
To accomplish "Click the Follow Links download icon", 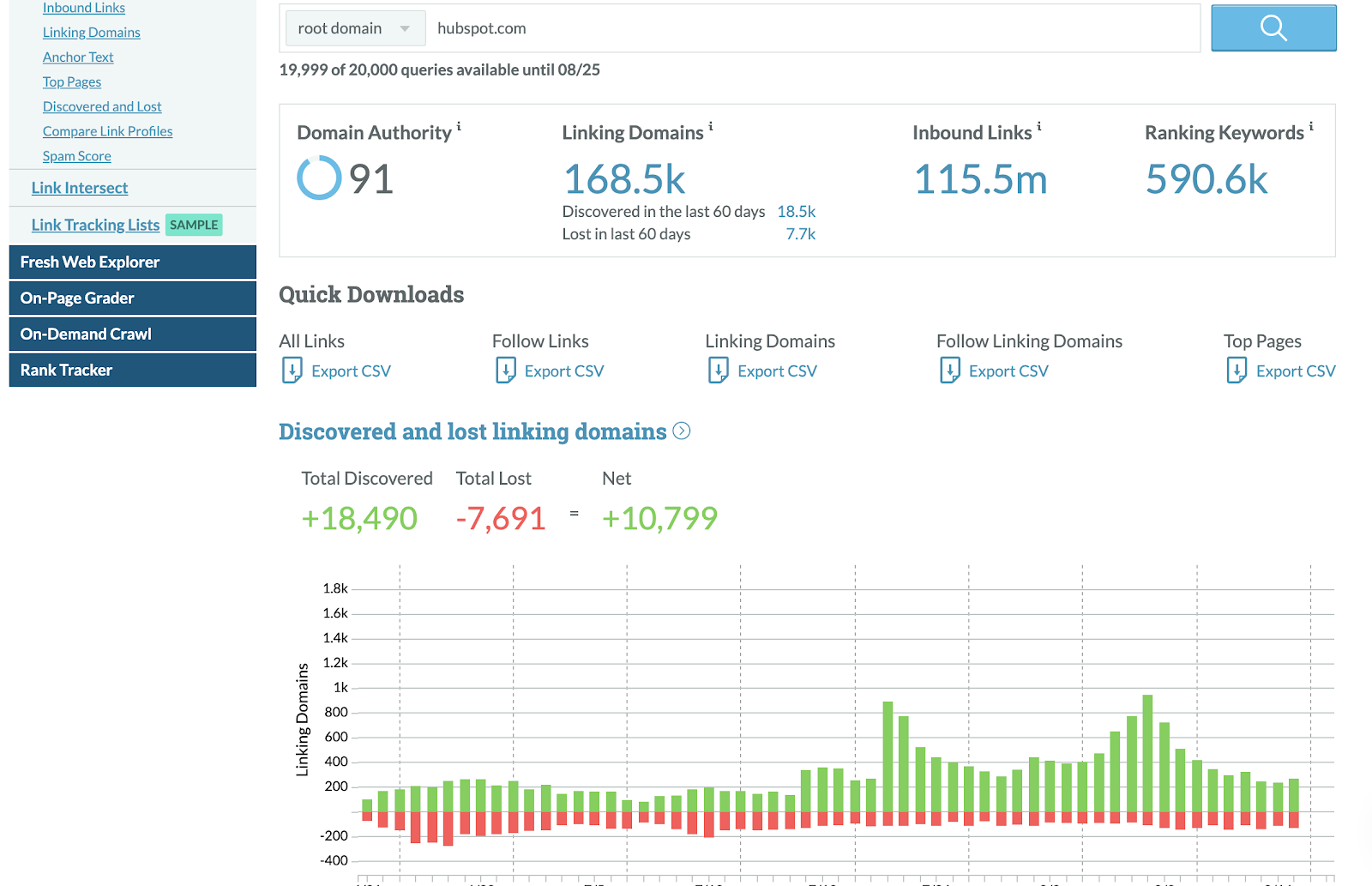I will [505, 371].
